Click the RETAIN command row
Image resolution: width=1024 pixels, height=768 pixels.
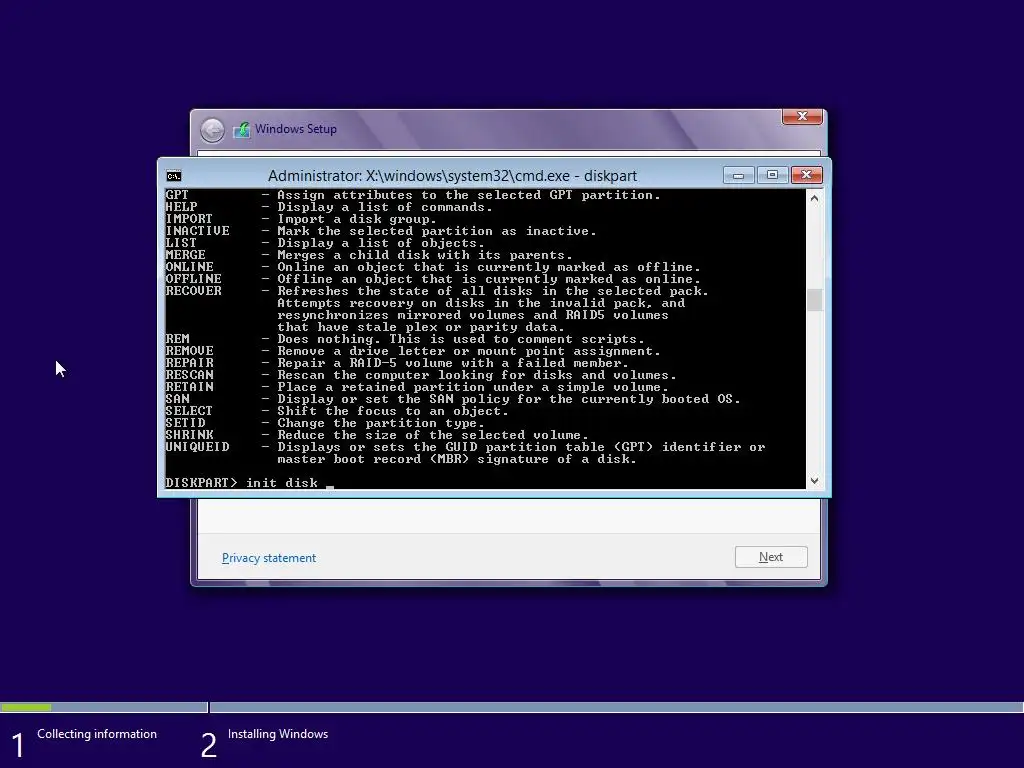[417, 387]
